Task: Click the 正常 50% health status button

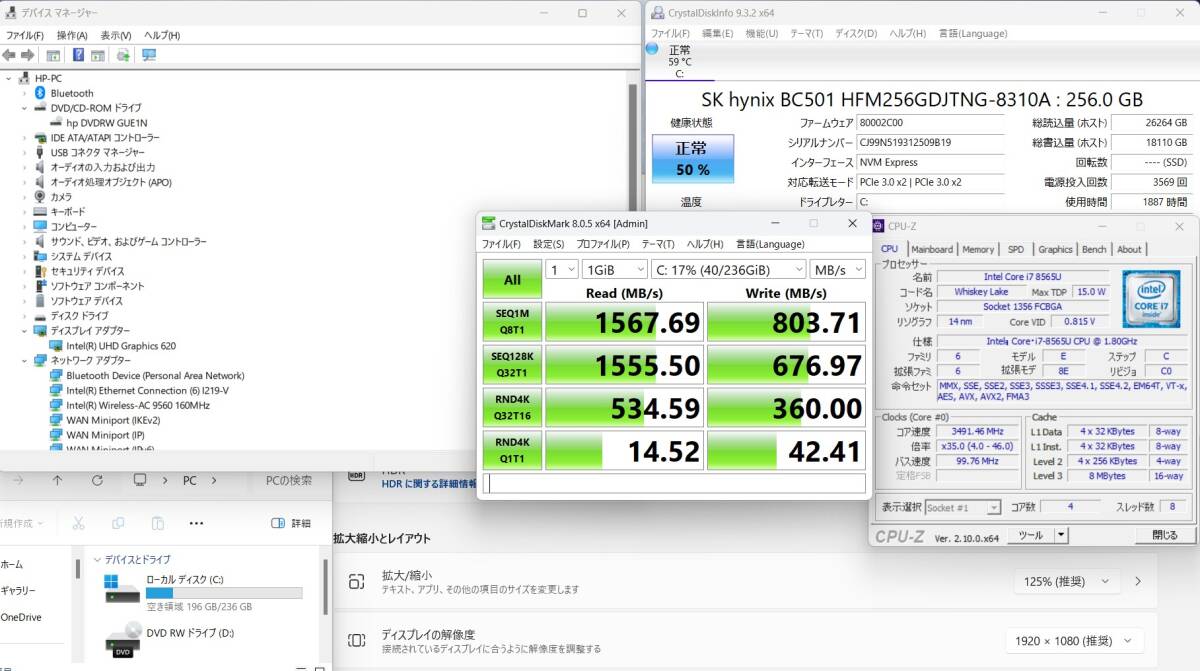Action: (692, 159)
